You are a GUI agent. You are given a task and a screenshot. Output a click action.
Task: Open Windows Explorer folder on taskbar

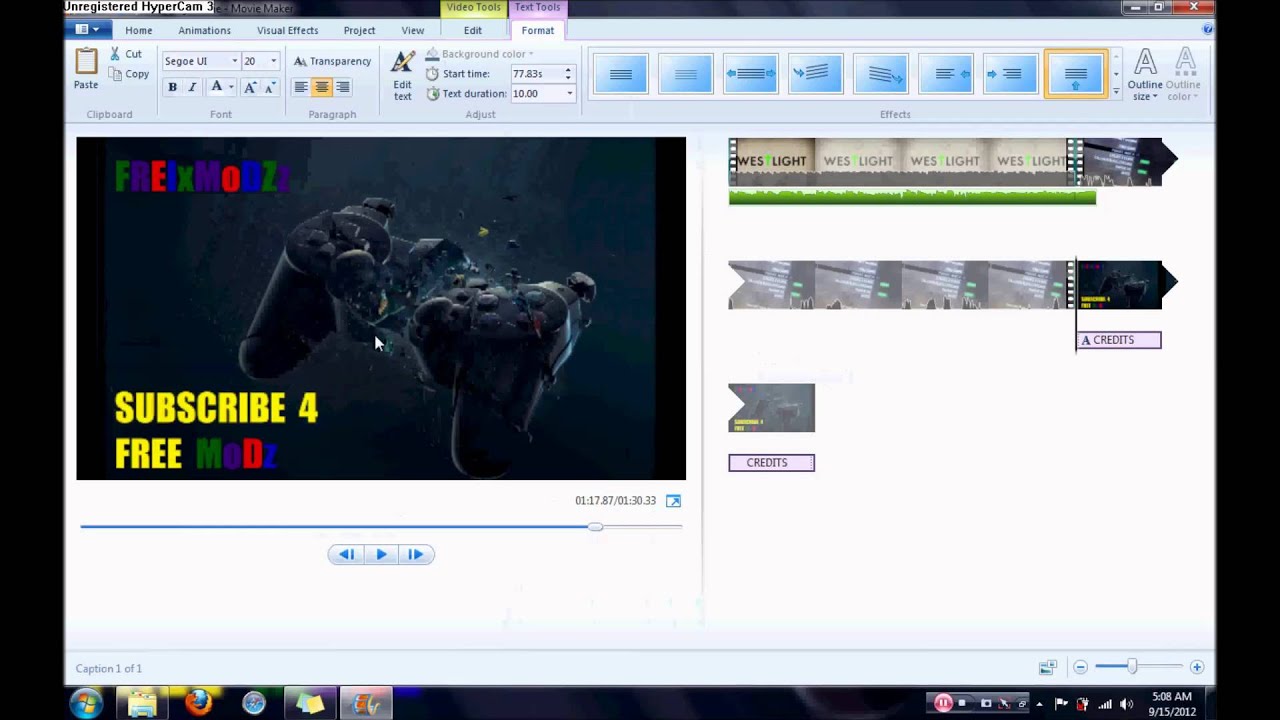[142, 704]
